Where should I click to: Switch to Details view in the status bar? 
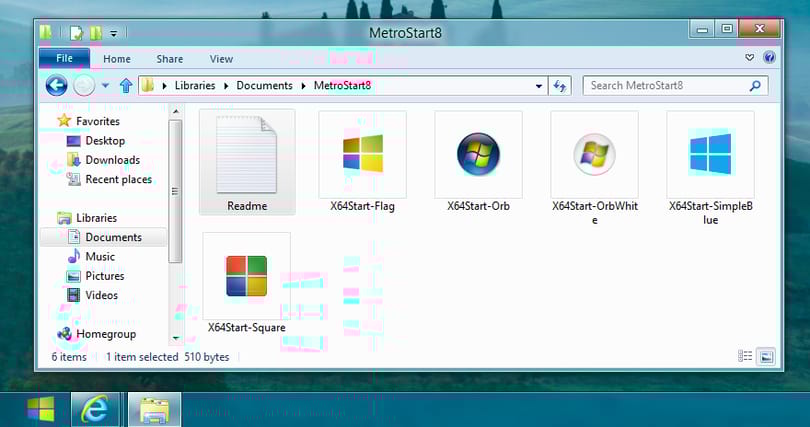[x=745, y=356]
